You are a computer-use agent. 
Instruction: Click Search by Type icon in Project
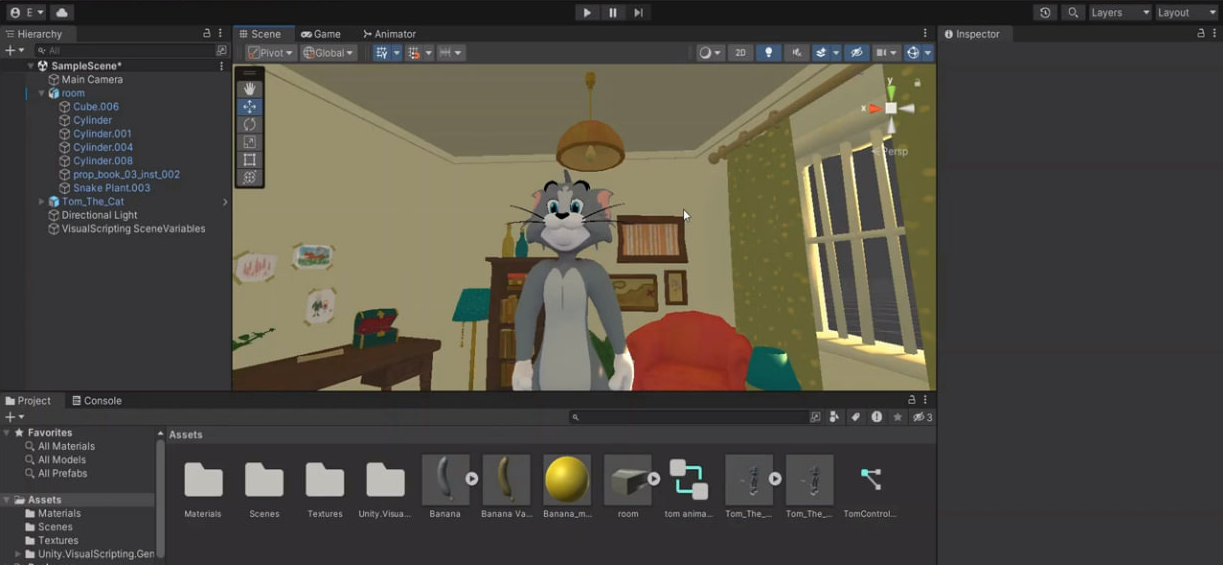(x=835, y=417)
